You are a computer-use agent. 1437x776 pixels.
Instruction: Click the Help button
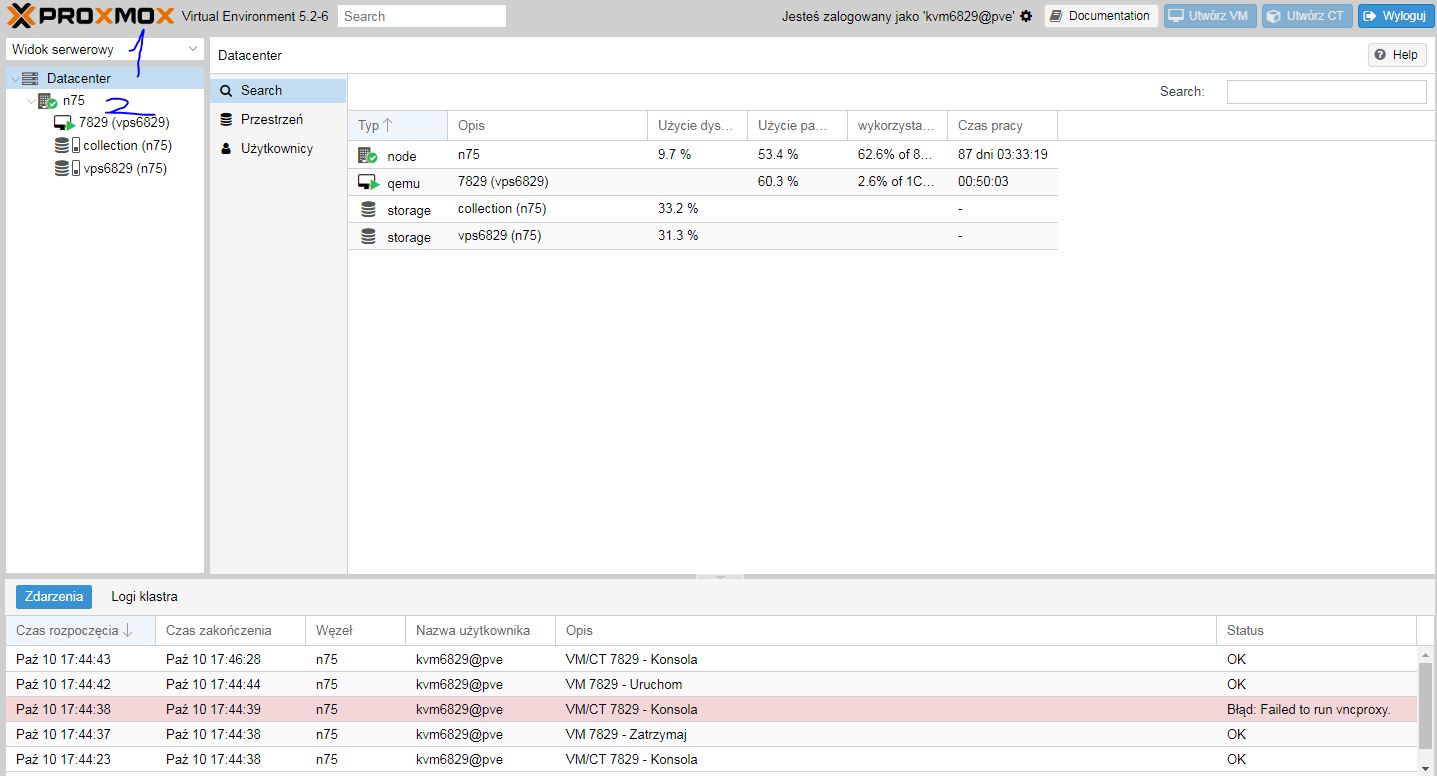(x=1396, y=55)
